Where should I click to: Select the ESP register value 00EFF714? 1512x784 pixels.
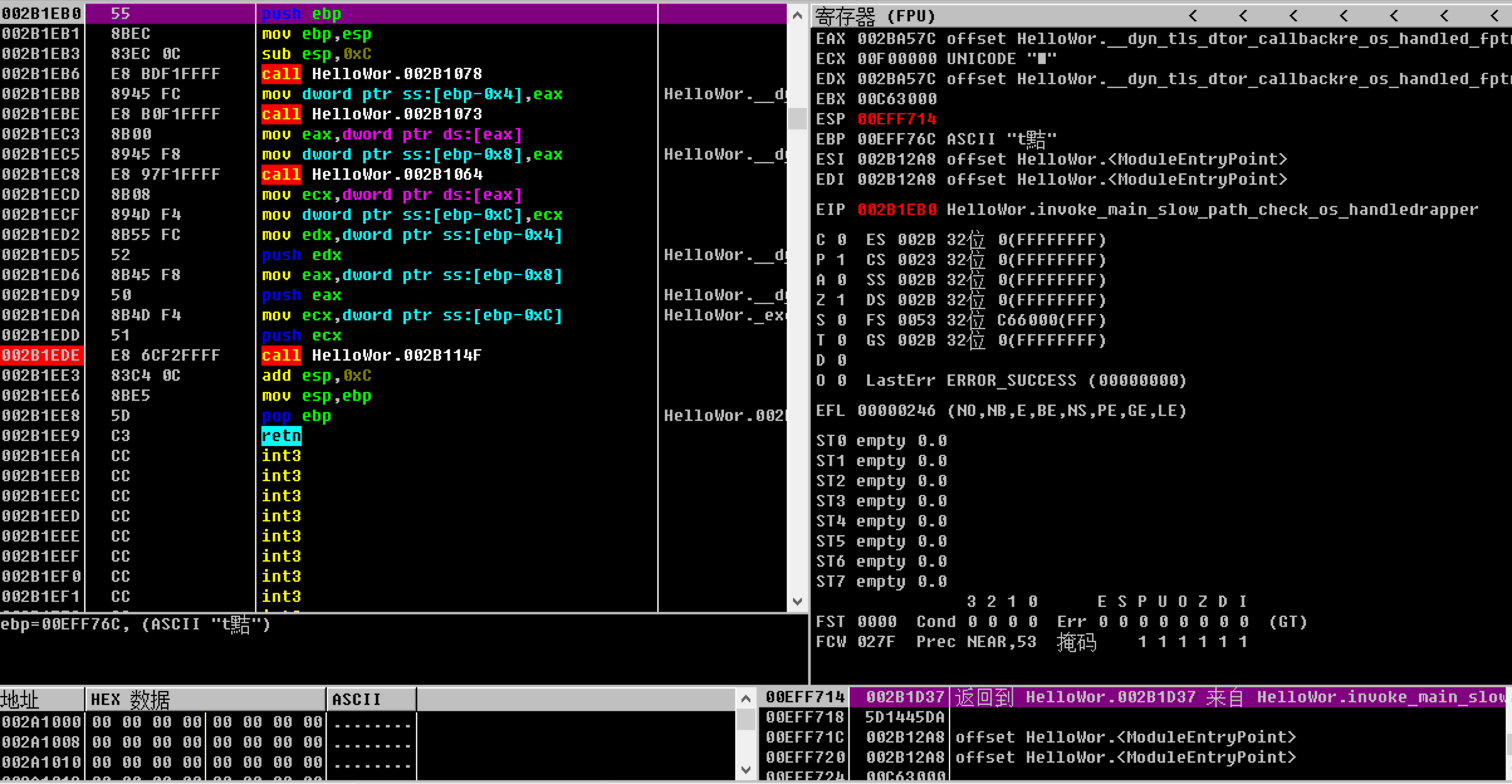pyautogui.click(x=897, y=119)
